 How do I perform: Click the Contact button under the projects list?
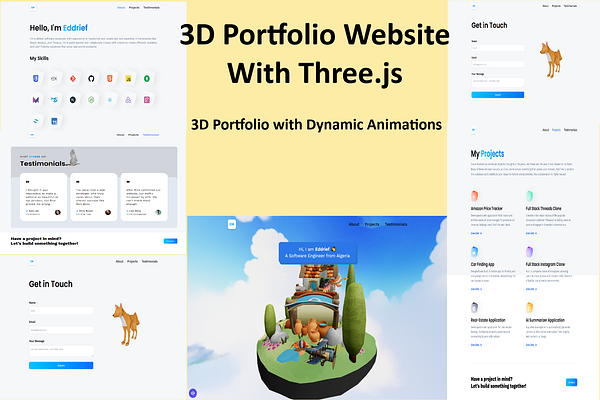click(571, 382)
